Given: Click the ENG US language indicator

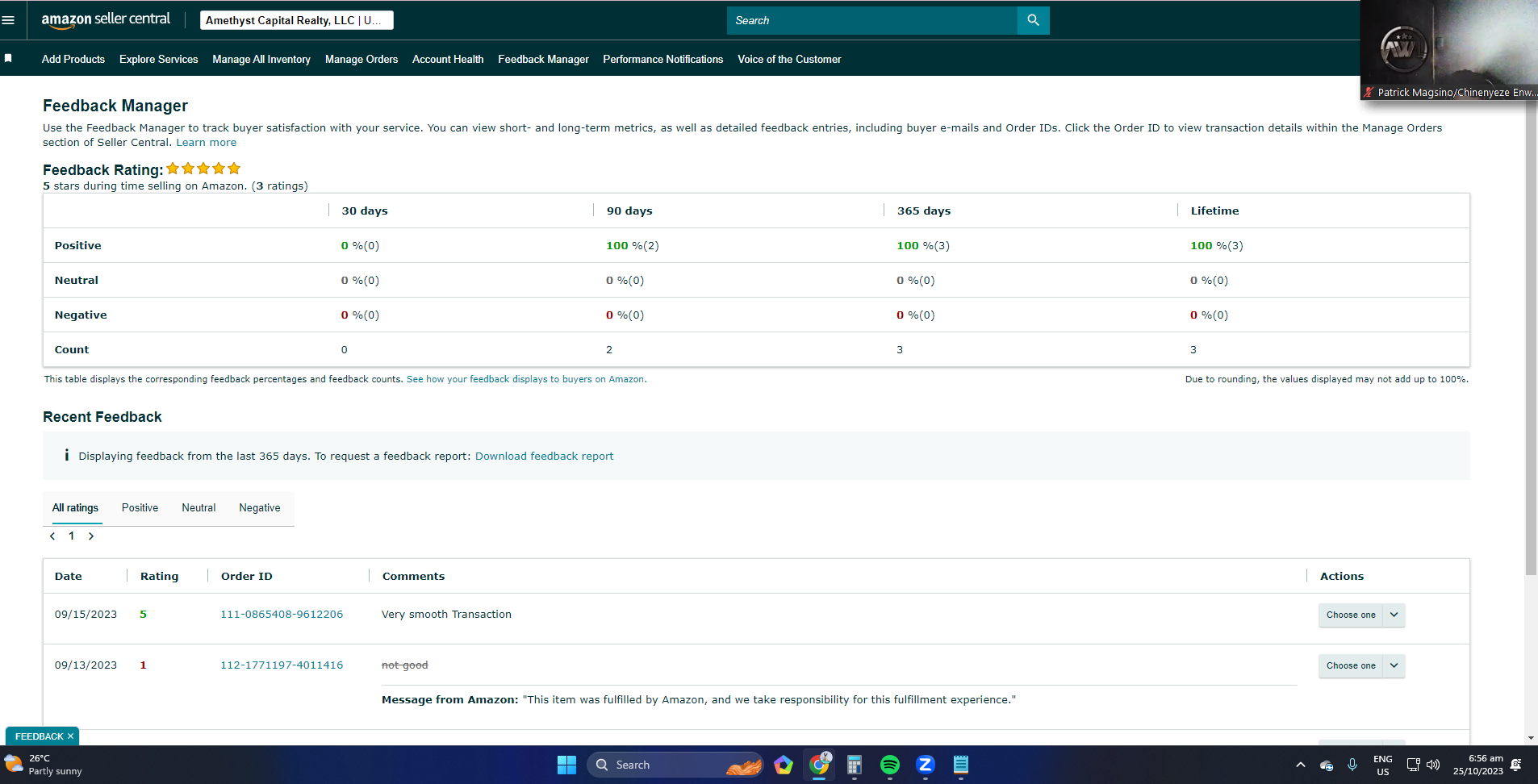Looking at the screenshot, I should tap(1383, 765).
